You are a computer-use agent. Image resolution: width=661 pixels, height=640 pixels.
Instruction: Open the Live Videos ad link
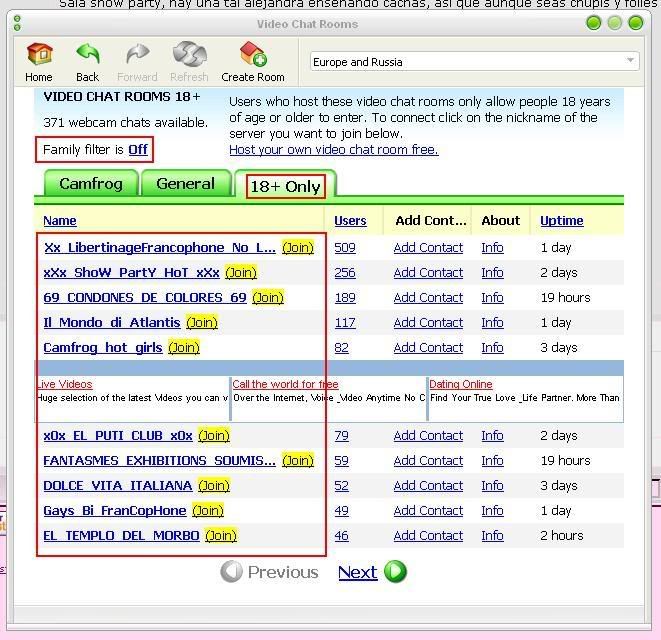pyautogui.click(x=64, y=384)
